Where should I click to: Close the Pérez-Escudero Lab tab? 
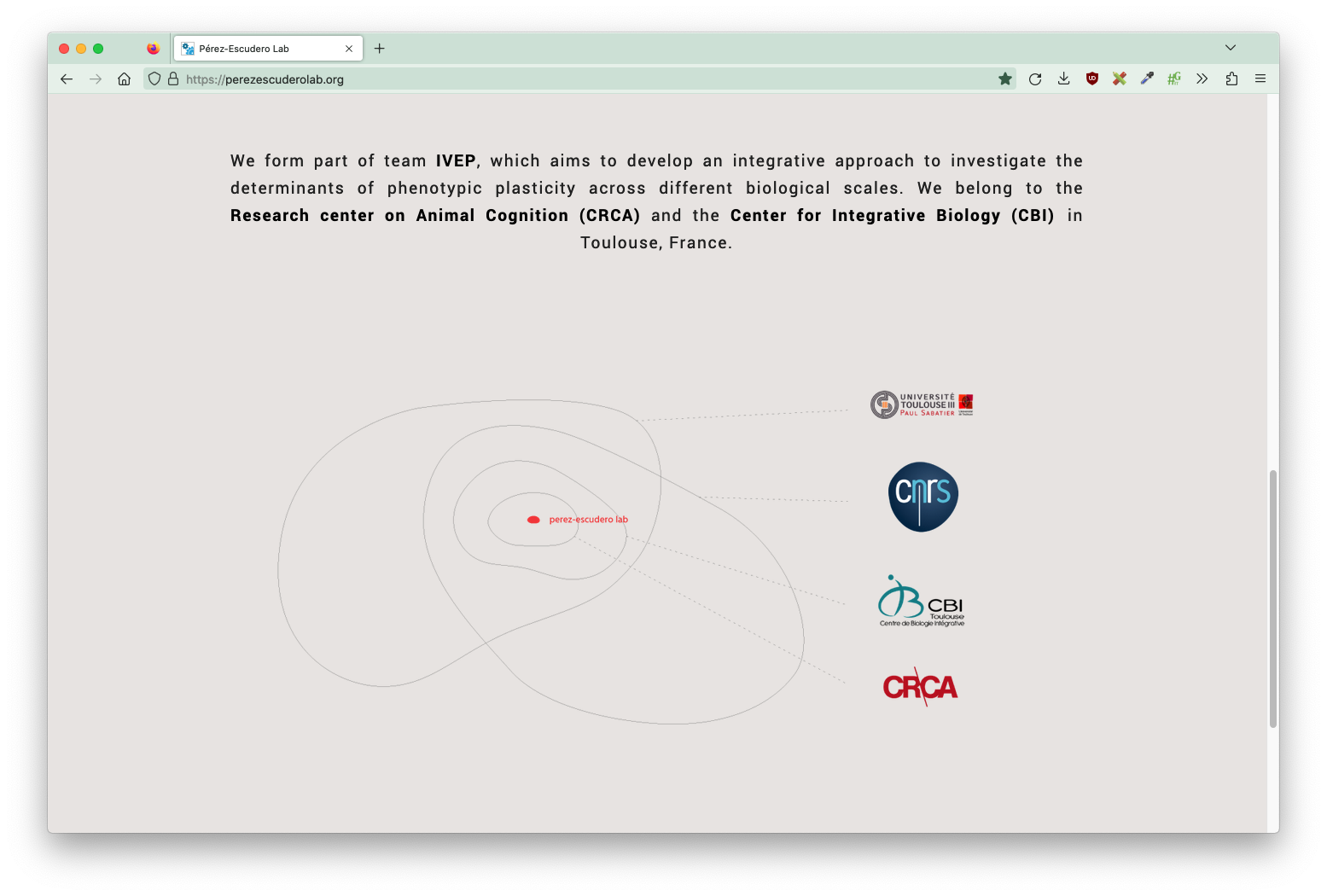349,49
